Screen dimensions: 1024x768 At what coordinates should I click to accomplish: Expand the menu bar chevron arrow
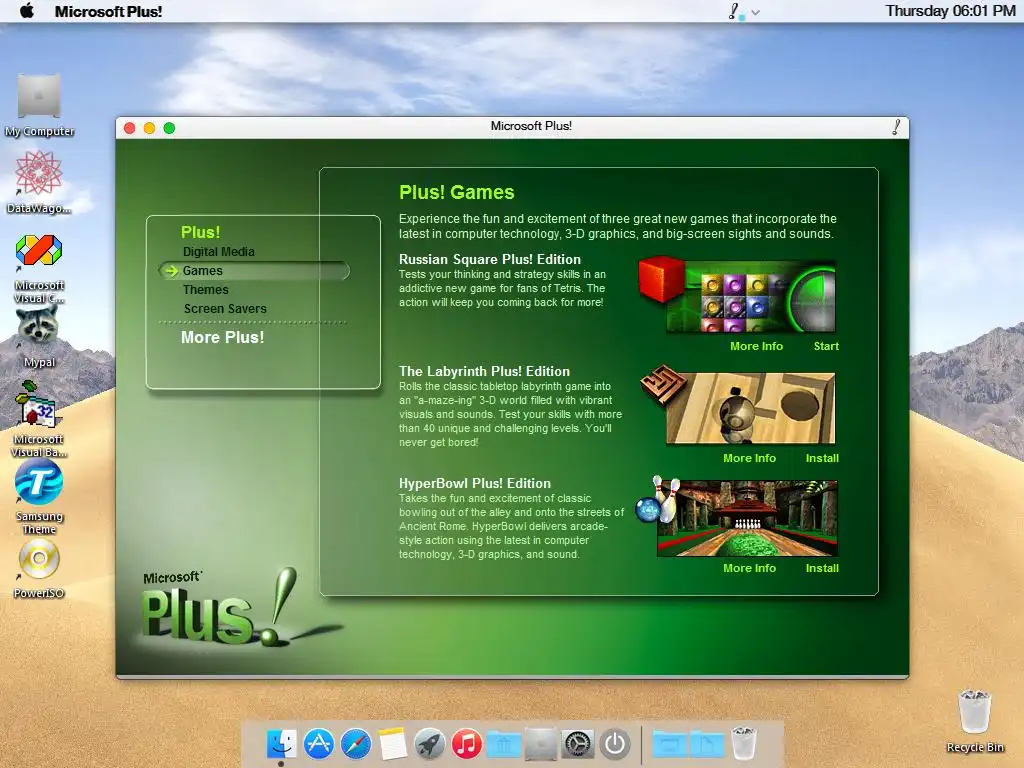[756, 12]
